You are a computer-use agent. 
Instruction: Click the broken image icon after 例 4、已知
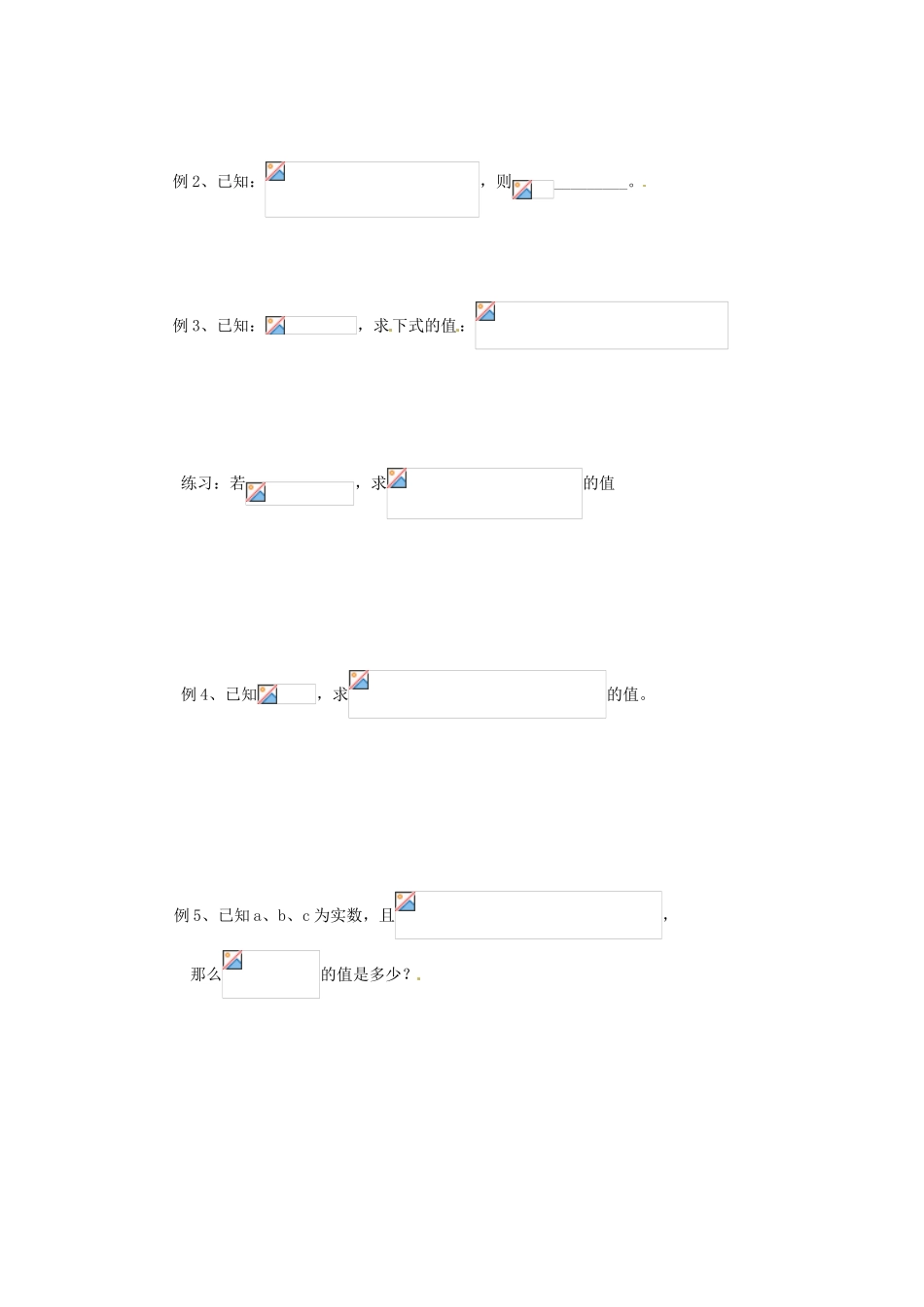pos(267,694)
